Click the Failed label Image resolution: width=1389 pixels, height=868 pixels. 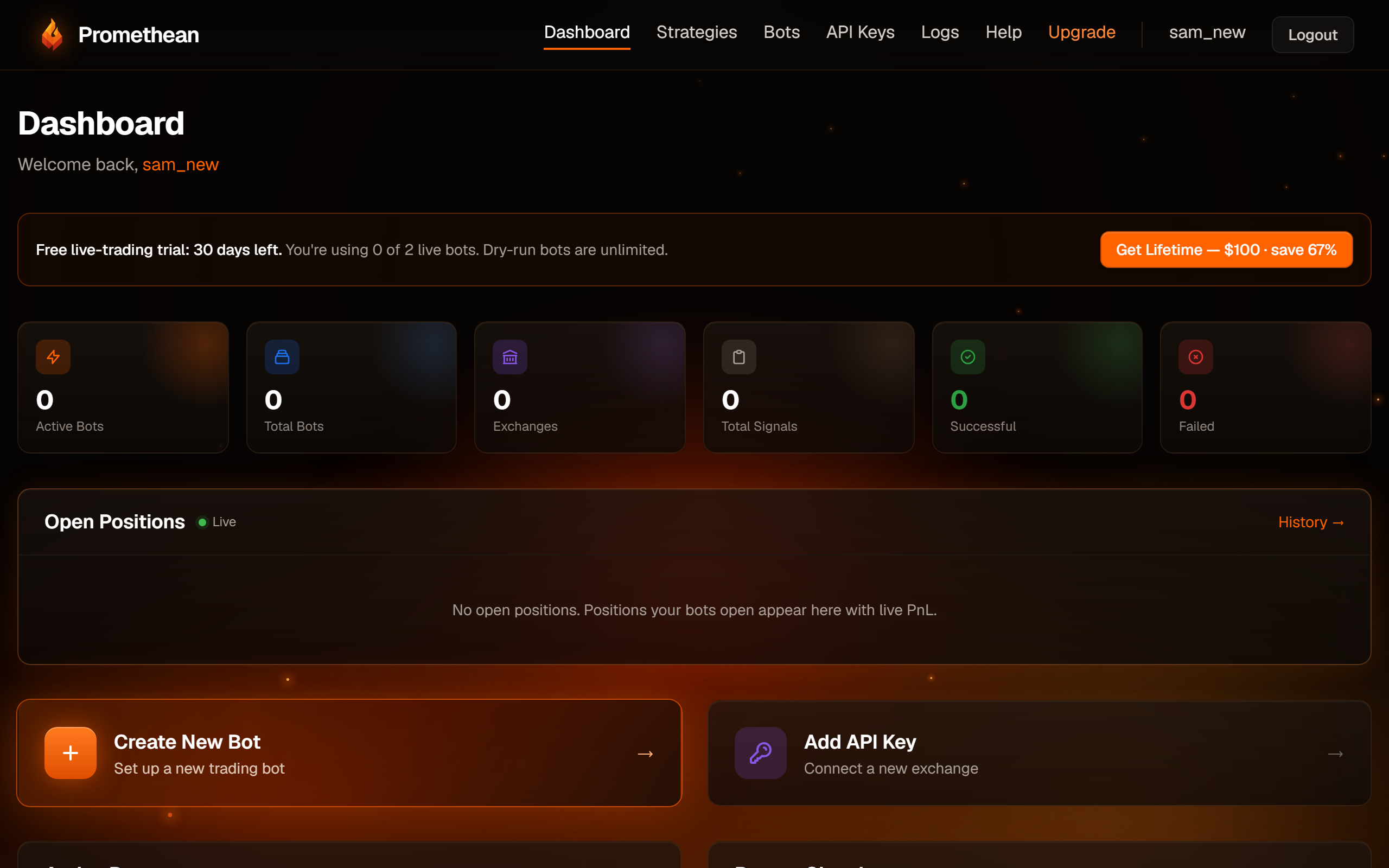[1196, 426]
